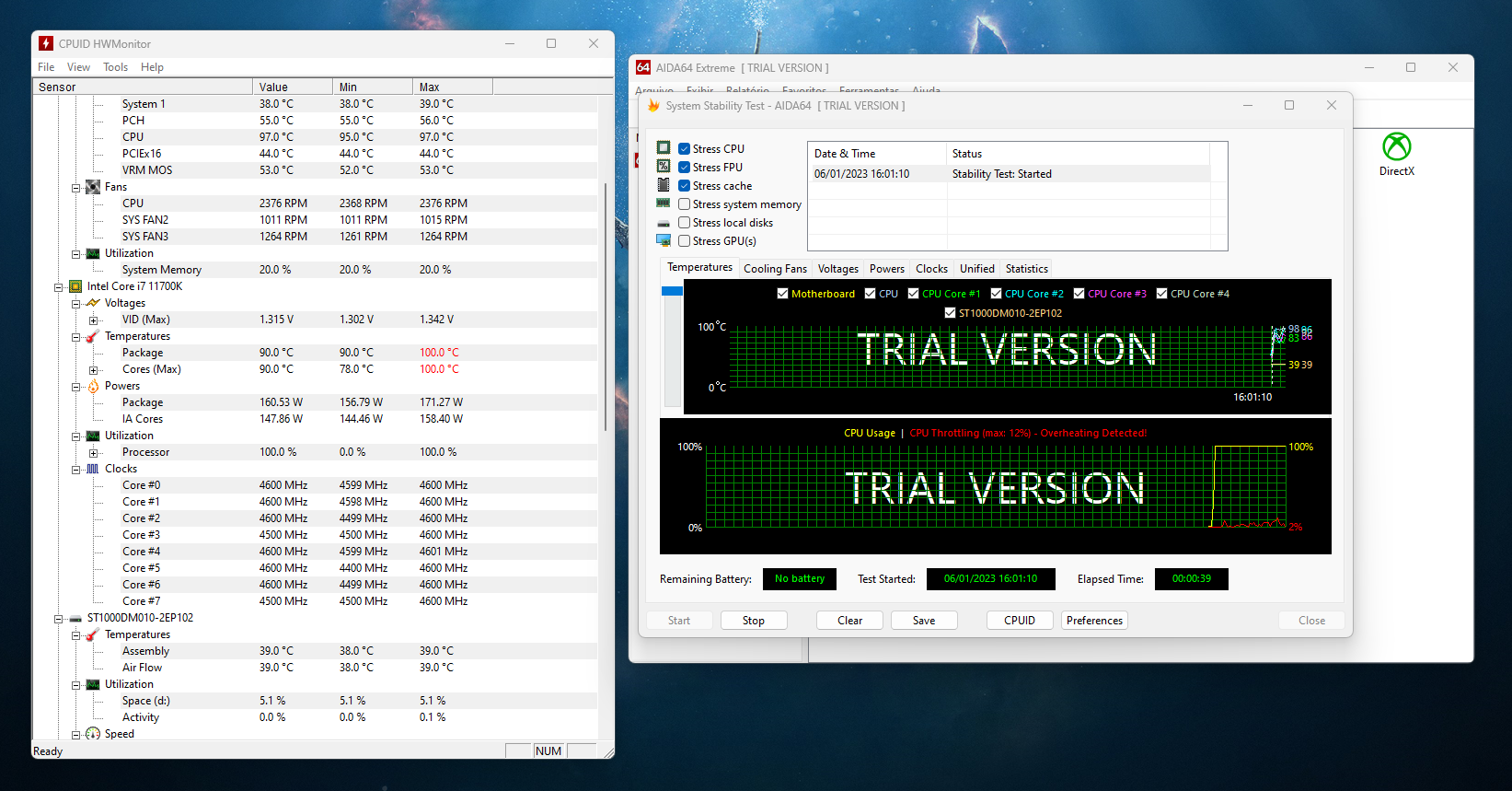Screen dimensions: 1512x791
Task: Click the Speed gauge icon in HWMonitor
Action: pyautogui.click(x=93, y=734)
